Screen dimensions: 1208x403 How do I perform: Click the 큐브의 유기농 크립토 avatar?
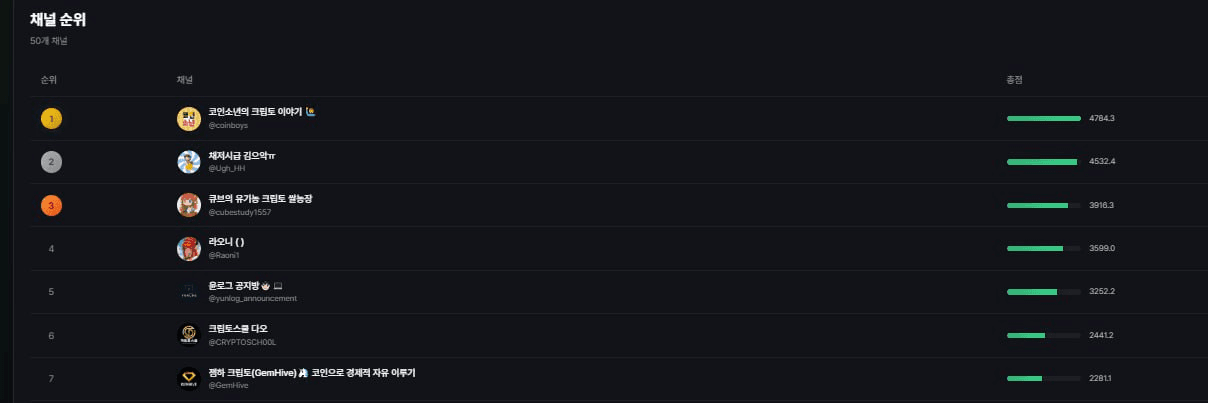[x=188, y=205]
